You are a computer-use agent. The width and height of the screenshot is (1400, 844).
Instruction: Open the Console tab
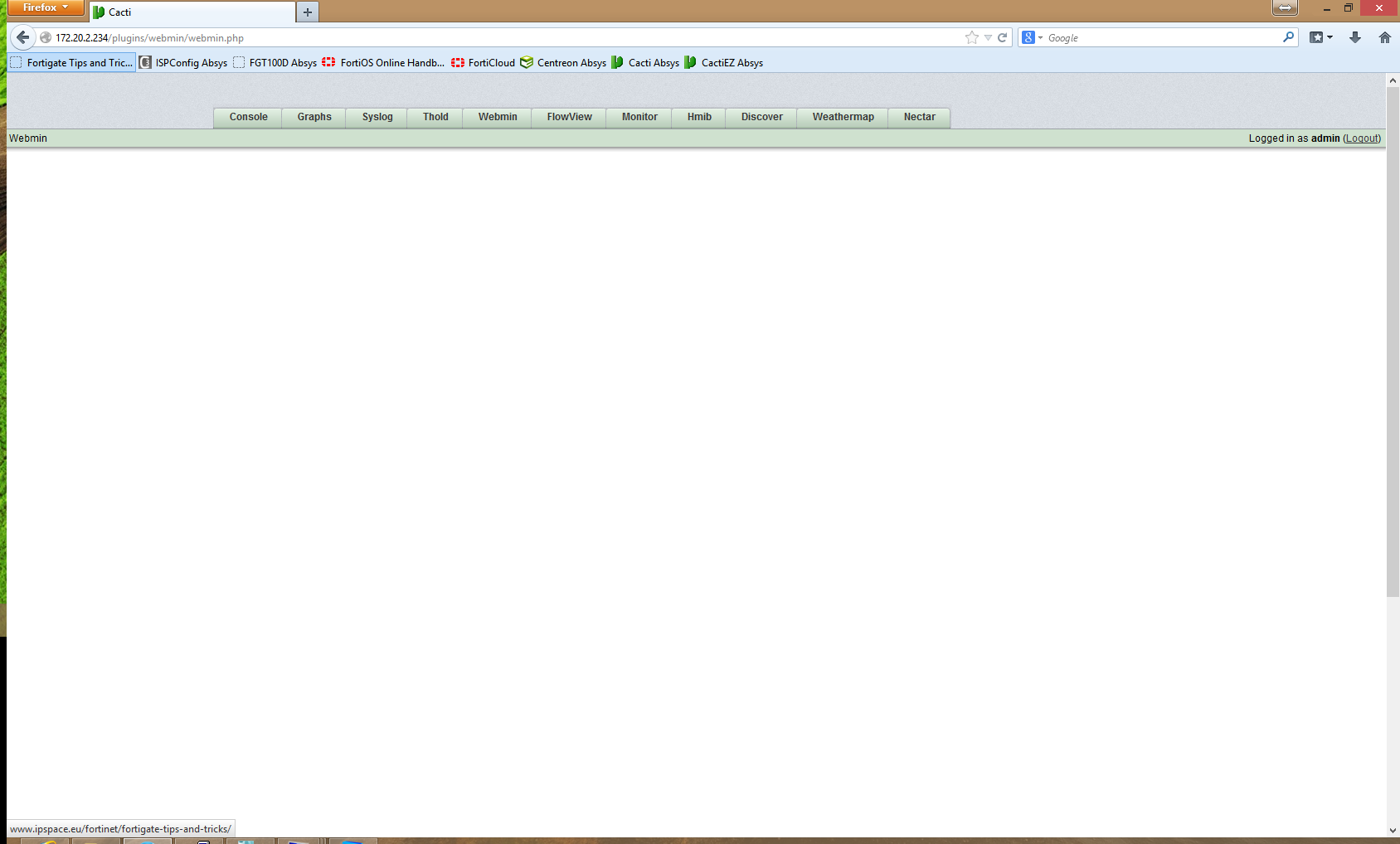[248, 117]
